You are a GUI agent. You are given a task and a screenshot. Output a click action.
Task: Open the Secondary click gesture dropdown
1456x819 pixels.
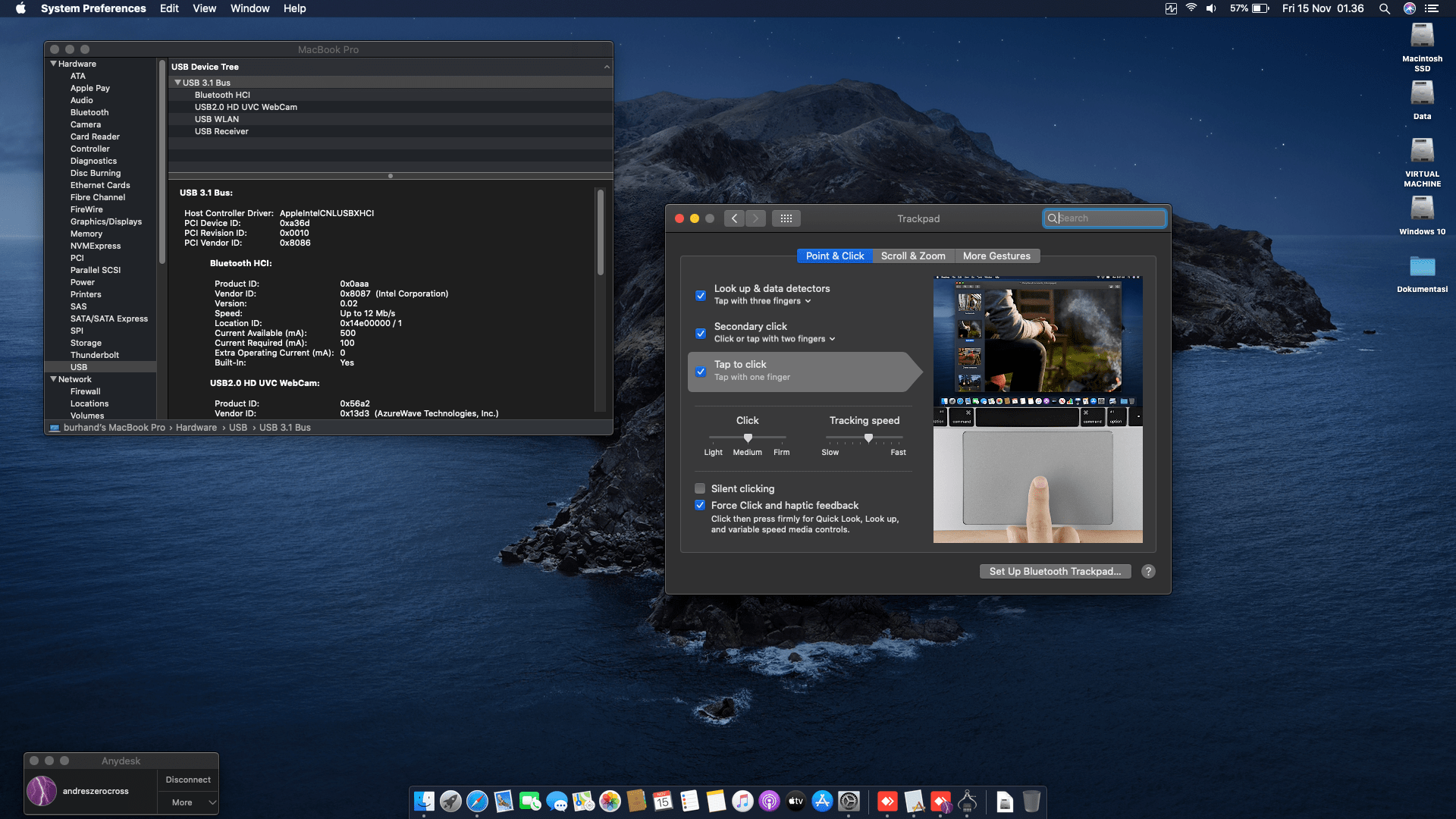[832, 339]
